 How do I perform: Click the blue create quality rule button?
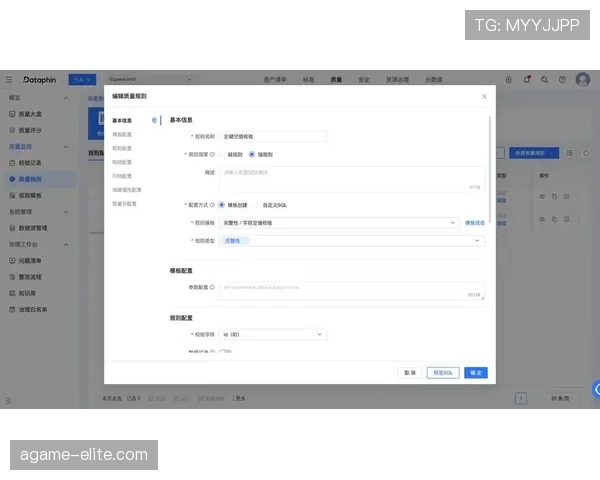coord(534,153)
